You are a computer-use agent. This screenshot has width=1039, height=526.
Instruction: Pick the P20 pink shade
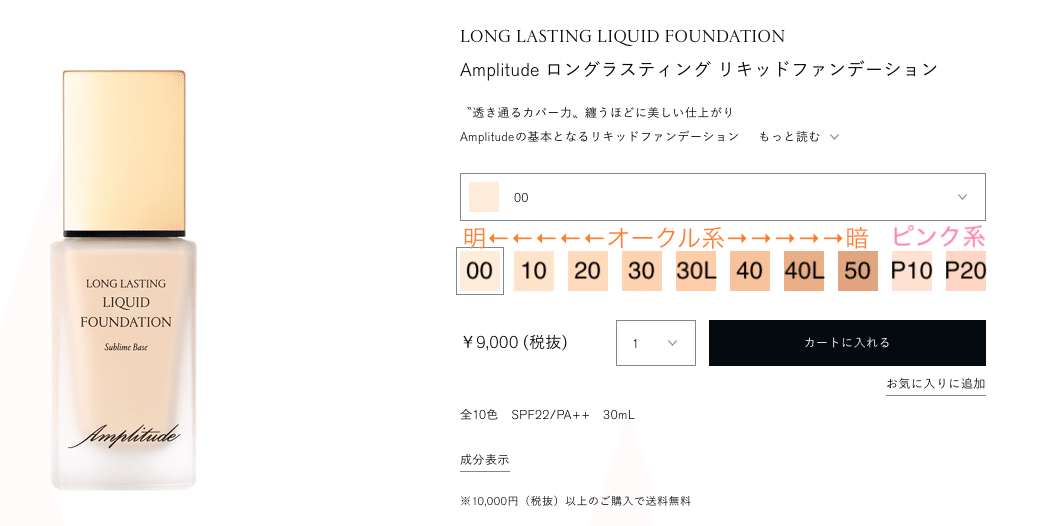click(966, 271)
